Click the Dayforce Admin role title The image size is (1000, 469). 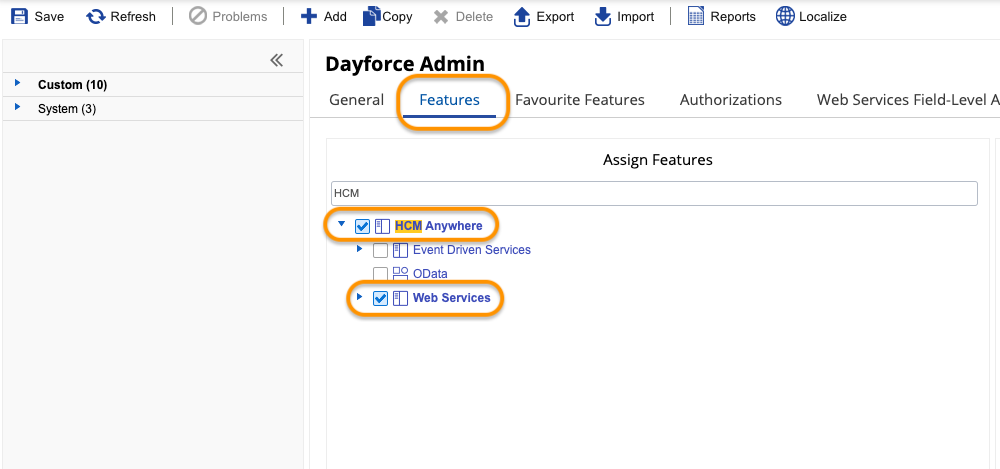[405, 64]
